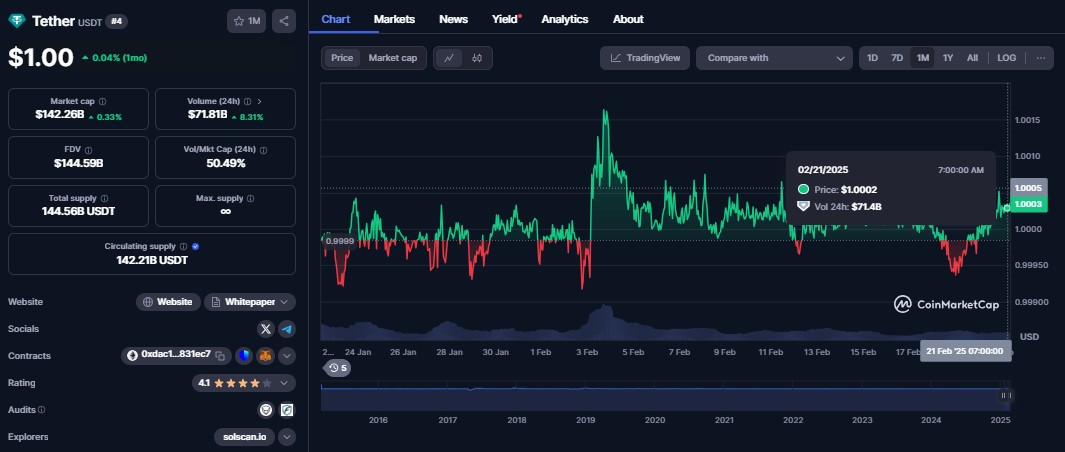Click the historical range navigator at 2019
The image size is (1065, 452).
[585, 420]
